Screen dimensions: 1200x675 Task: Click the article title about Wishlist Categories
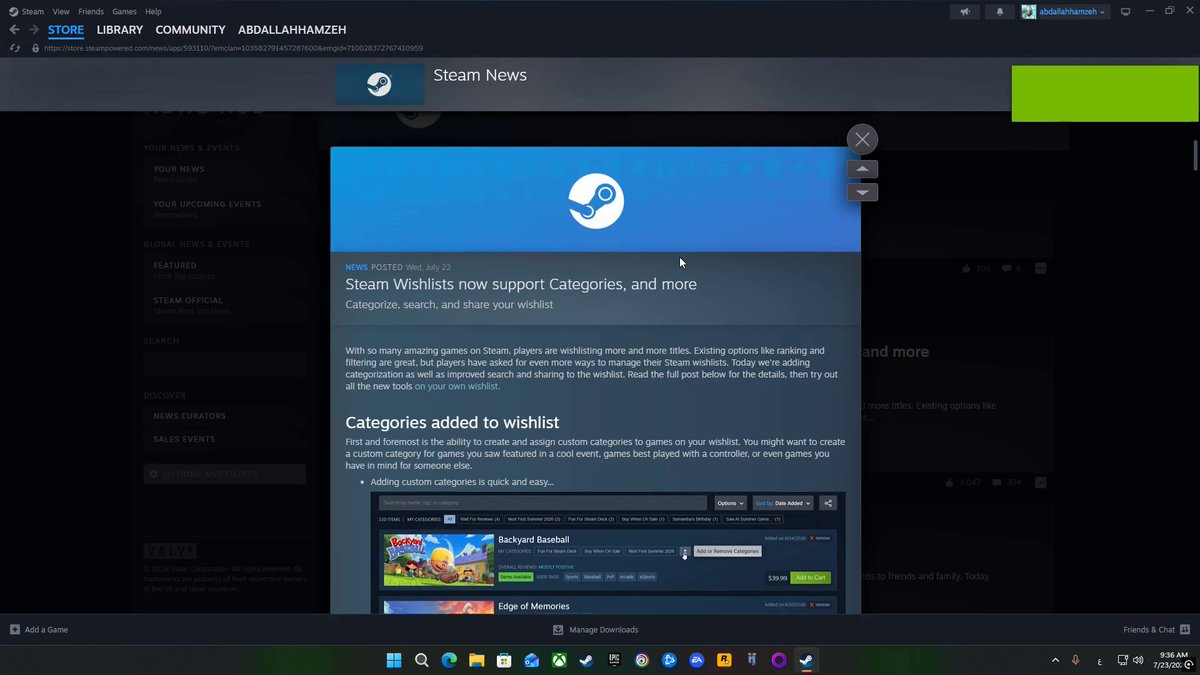point(521,284)
